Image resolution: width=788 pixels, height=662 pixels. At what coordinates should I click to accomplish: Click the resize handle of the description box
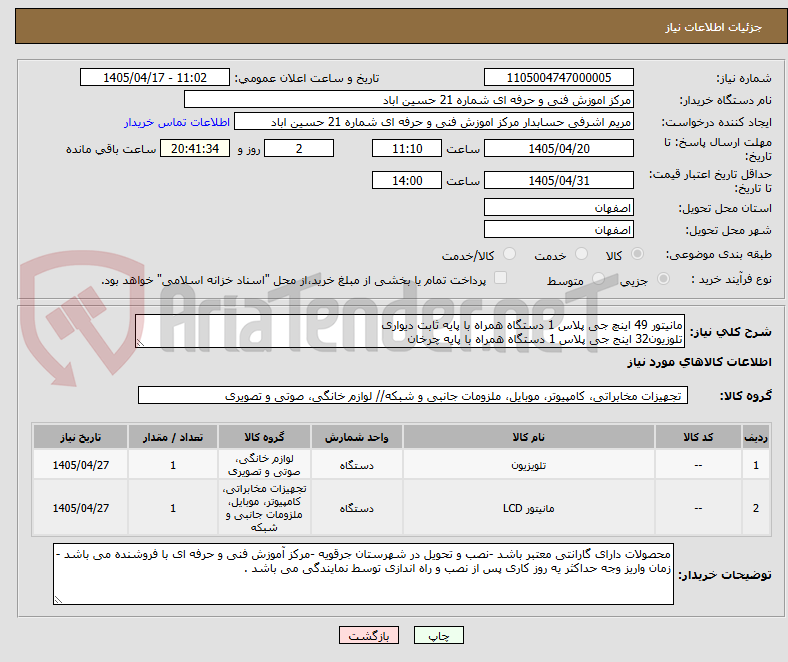[140, 343]
